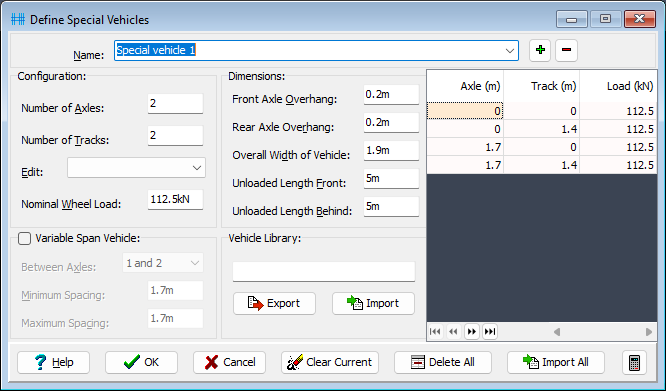Export vehicle to library
Image resolution: width=666 pixels, height=391 pixels.
[274, 304]
